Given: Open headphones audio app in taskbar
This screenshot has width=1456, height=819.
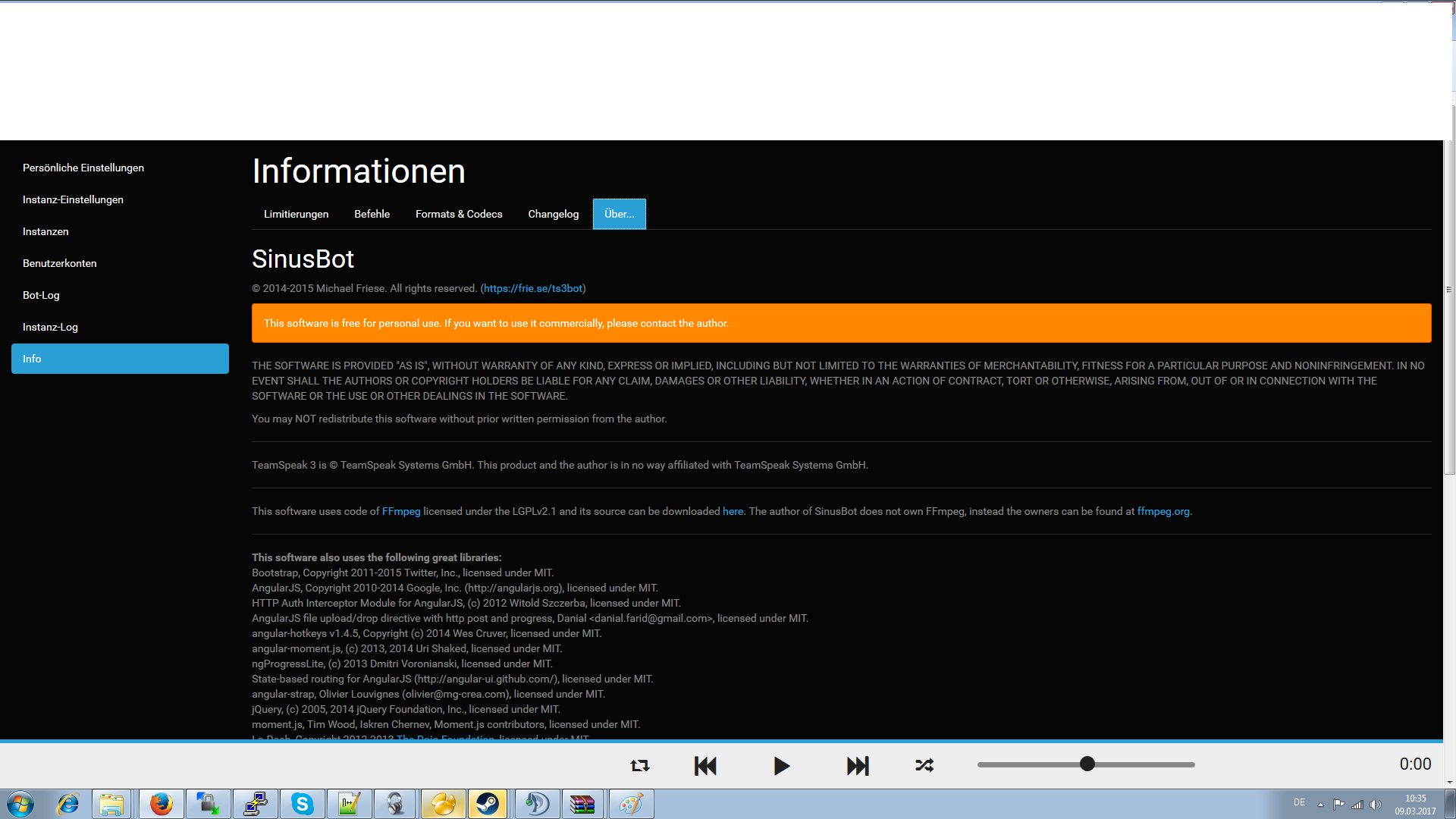Looking at the screenshot, I should pyautogui.click(x=395, y=804).
